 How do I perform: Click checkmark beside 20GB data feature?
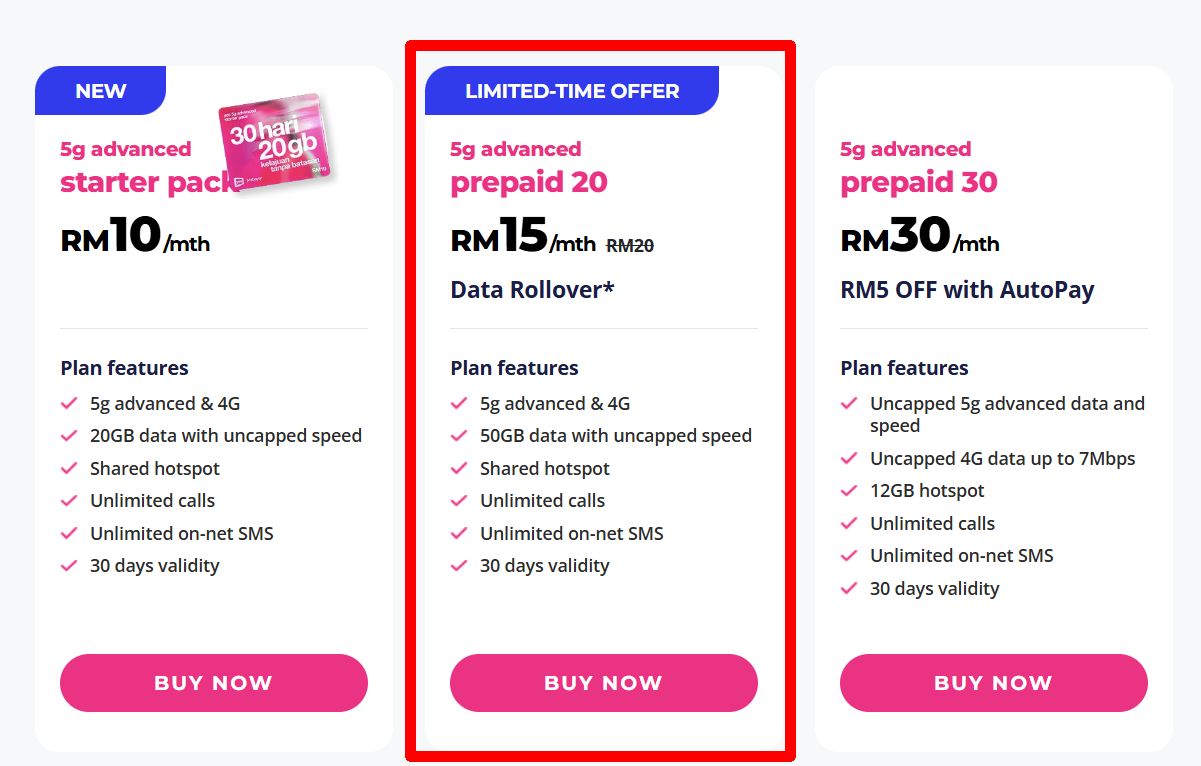pyautogui.click(x=69, y=436)
